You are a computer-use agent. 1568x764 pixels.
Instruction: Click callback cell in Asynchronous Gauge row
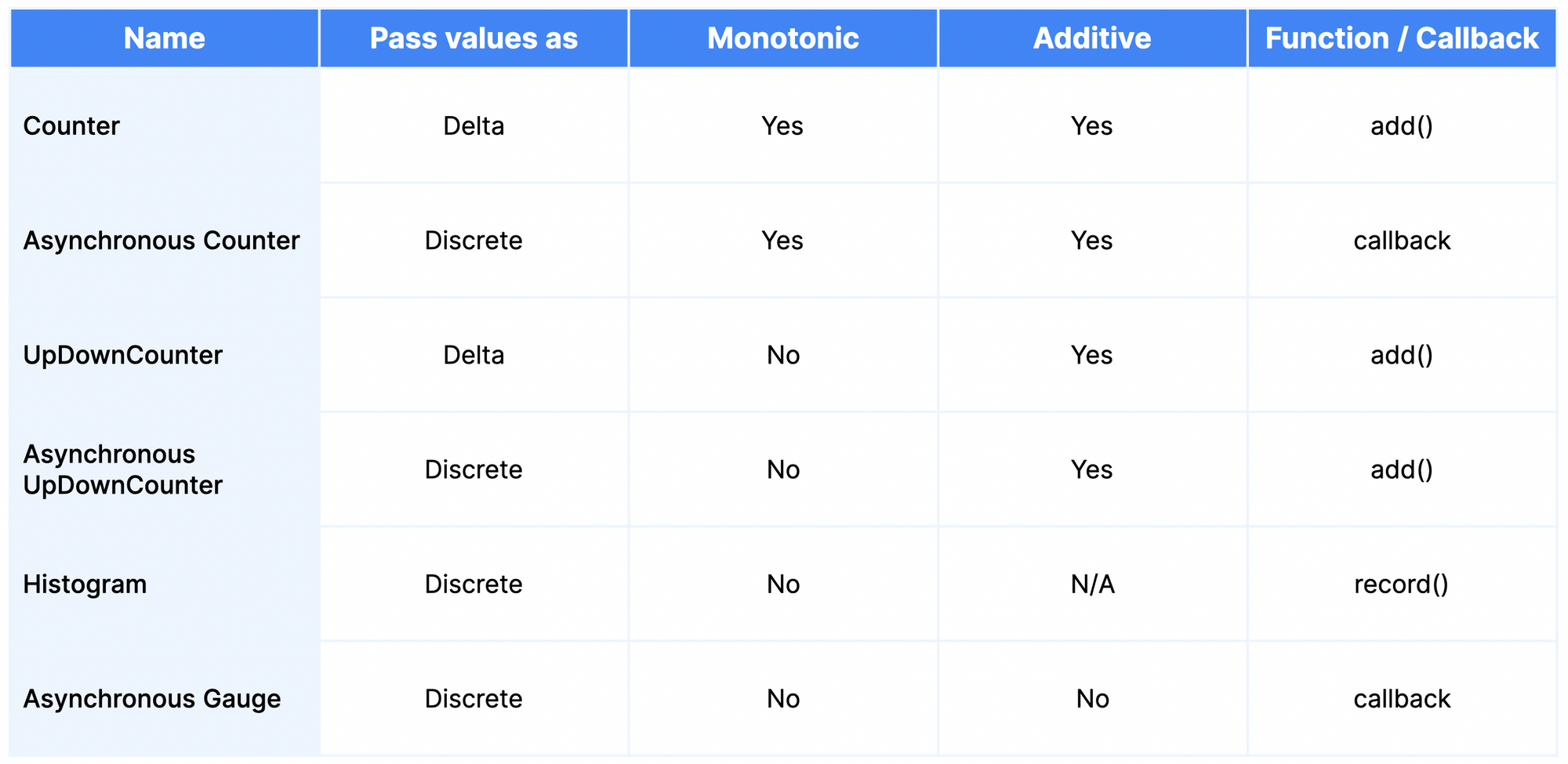(1402, 698)
